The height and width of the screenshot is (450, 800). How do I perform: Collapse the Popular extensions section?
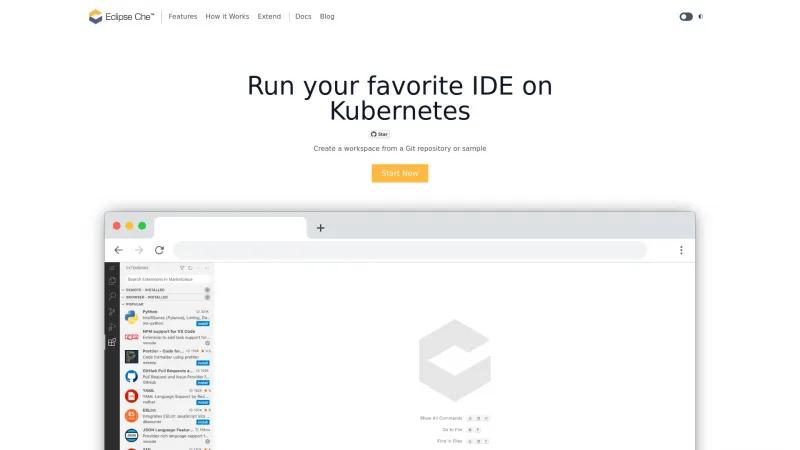click(x=167, y=304)
